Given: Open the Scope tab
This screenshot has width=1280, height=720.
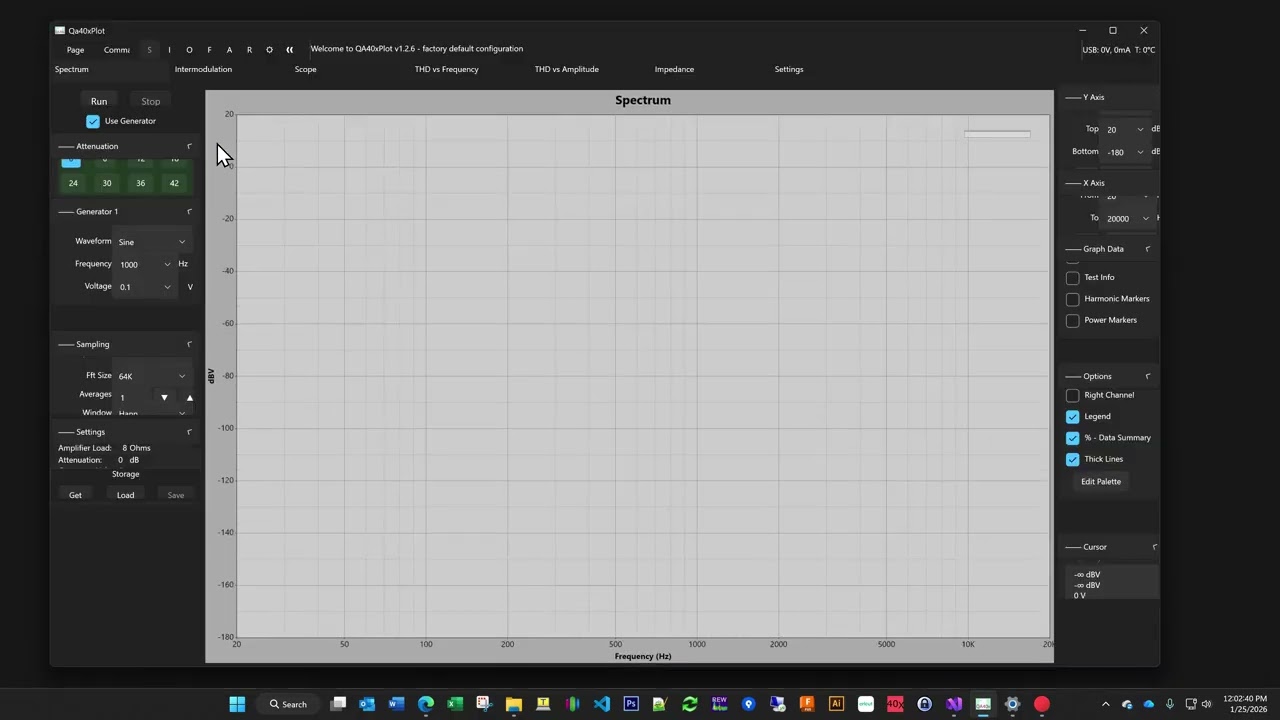Looking at the screenshot, I should coord(306,69).
